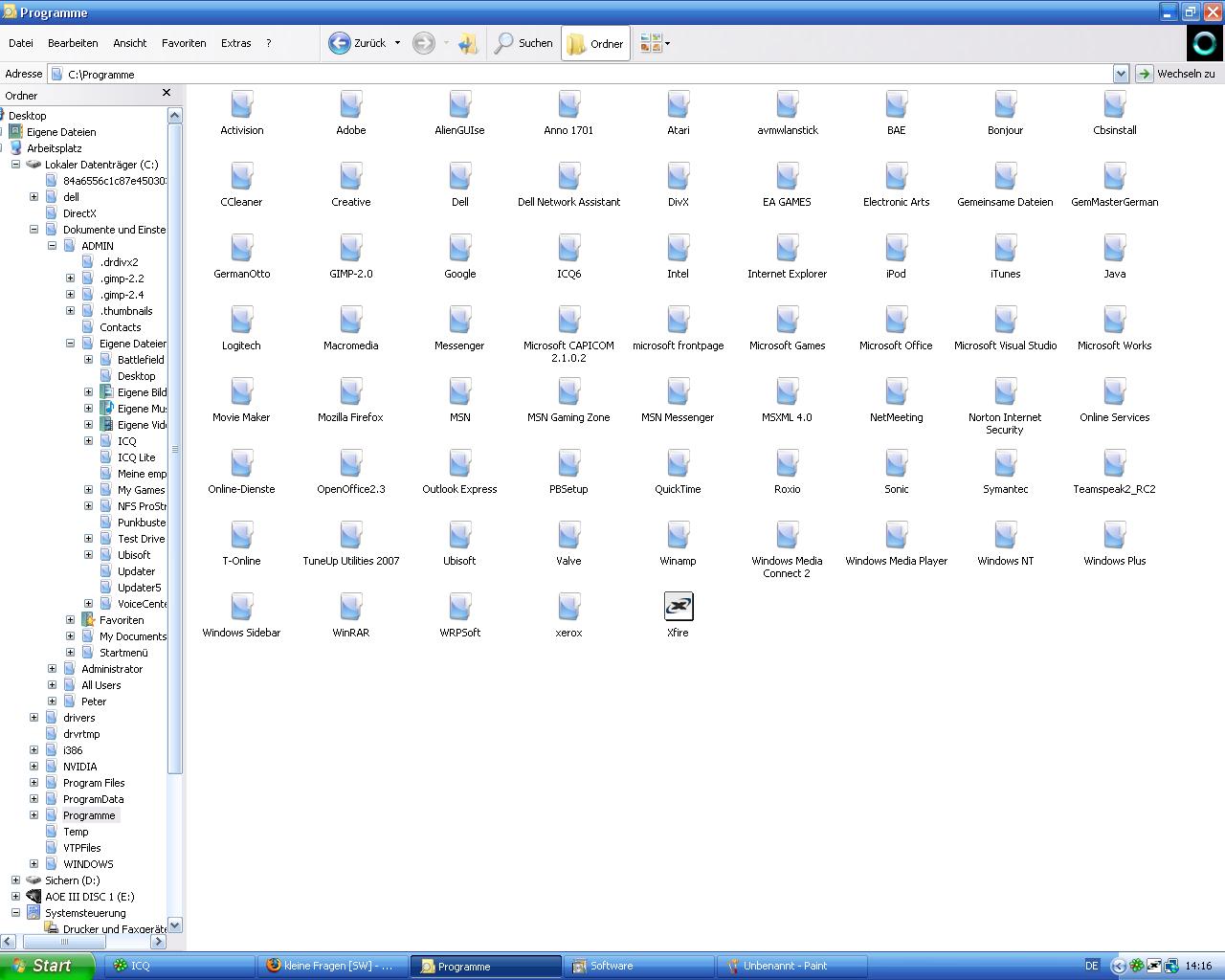1225x980 pixels.
Task: Click the folder up one level icon
Action: [467, 43]
